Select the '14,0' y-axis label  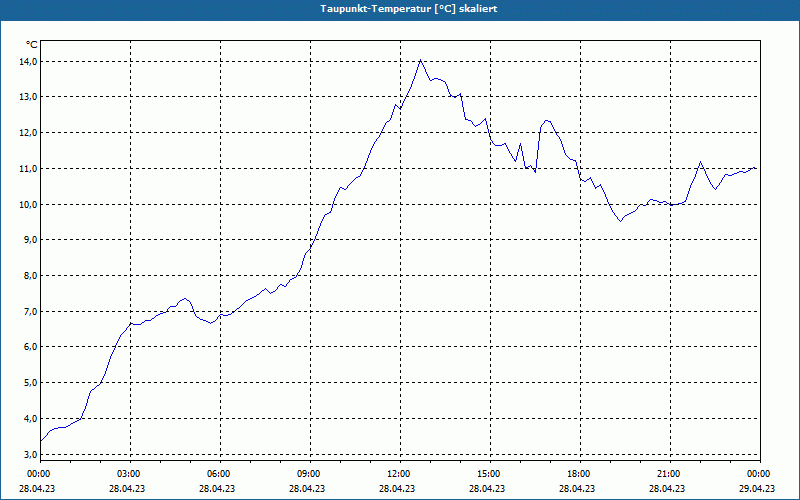(29, 62)
